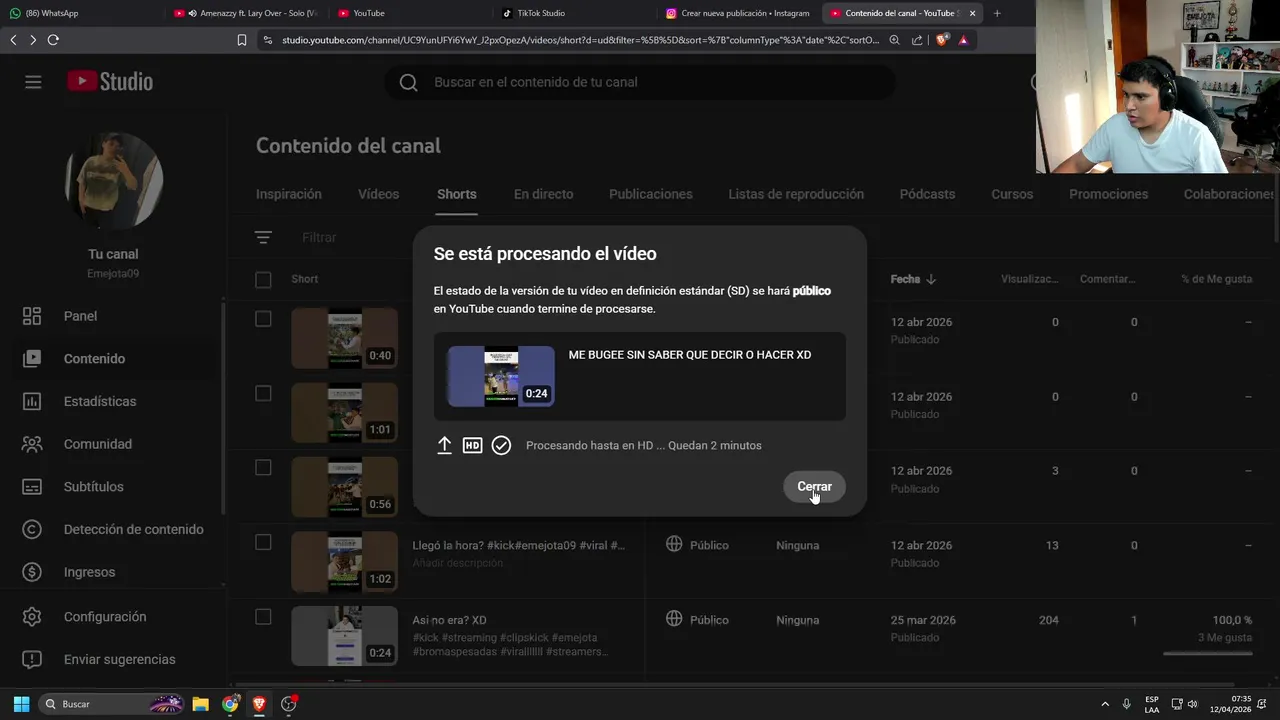
Task: Open a new browser tab
Action: click(996, 13)
